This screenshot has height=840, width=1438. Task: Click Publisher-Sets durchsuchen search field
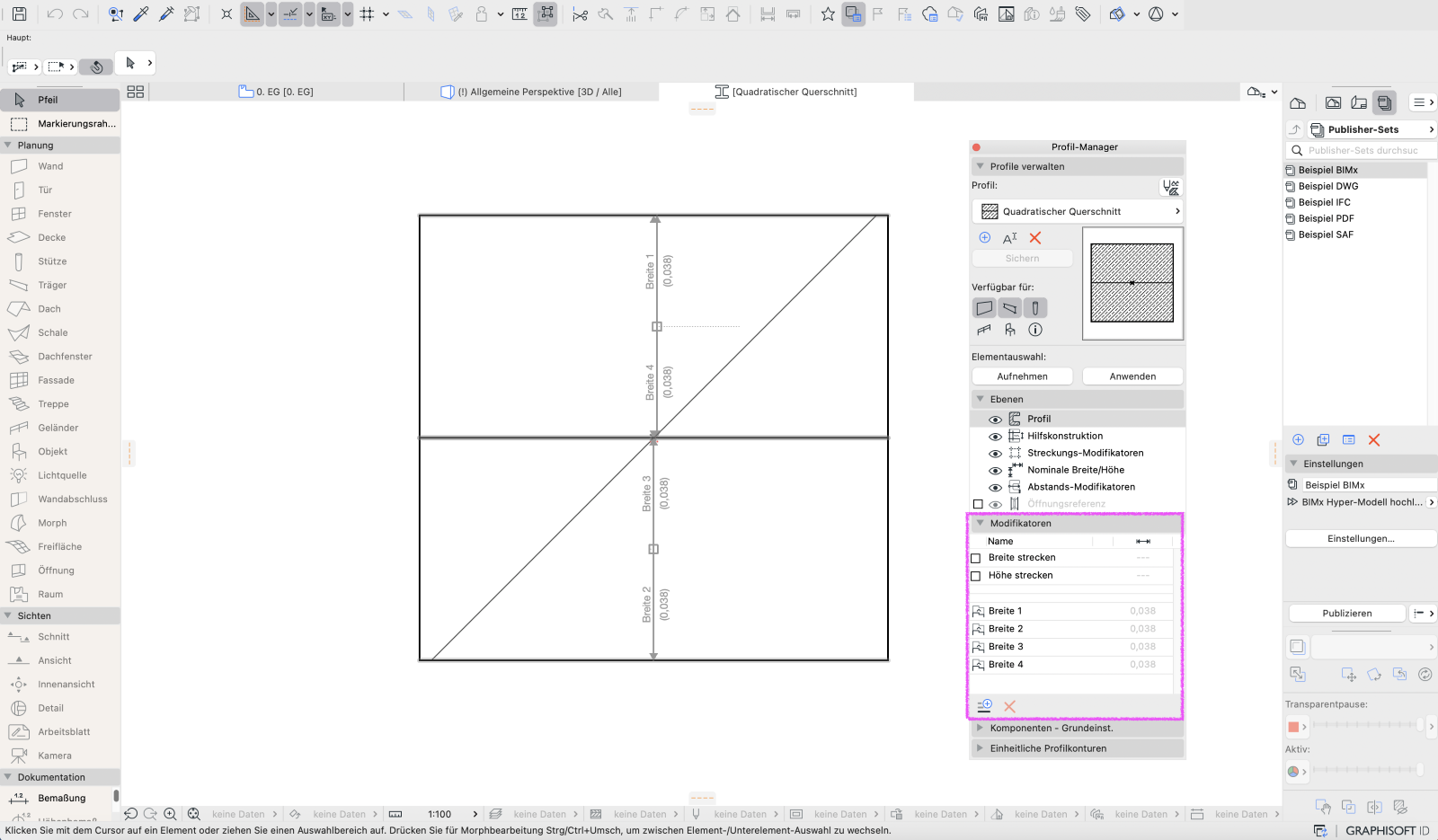[1361, 150]
